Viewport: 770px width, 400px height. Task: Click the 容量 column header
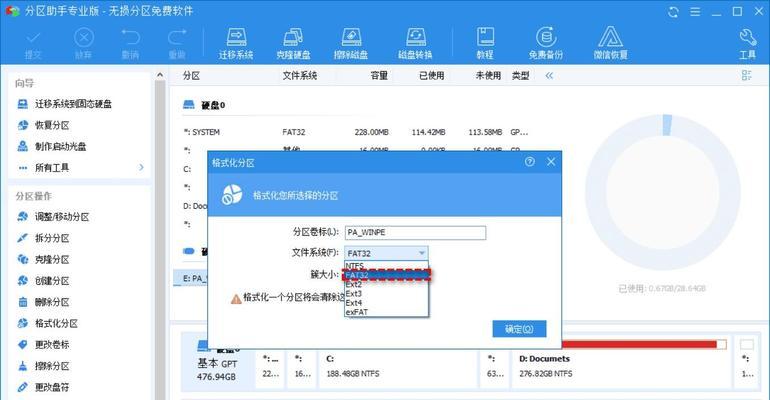[379, 76]
